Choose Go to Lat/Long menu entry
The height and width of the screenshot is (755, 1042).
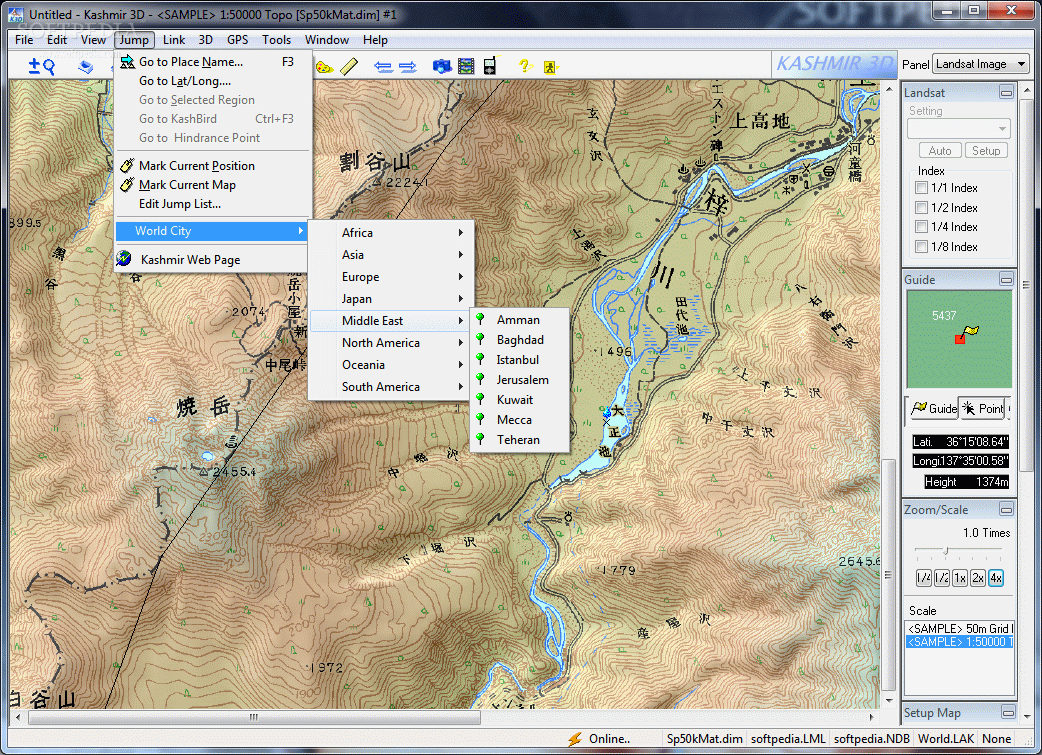(x=213, y=80)
